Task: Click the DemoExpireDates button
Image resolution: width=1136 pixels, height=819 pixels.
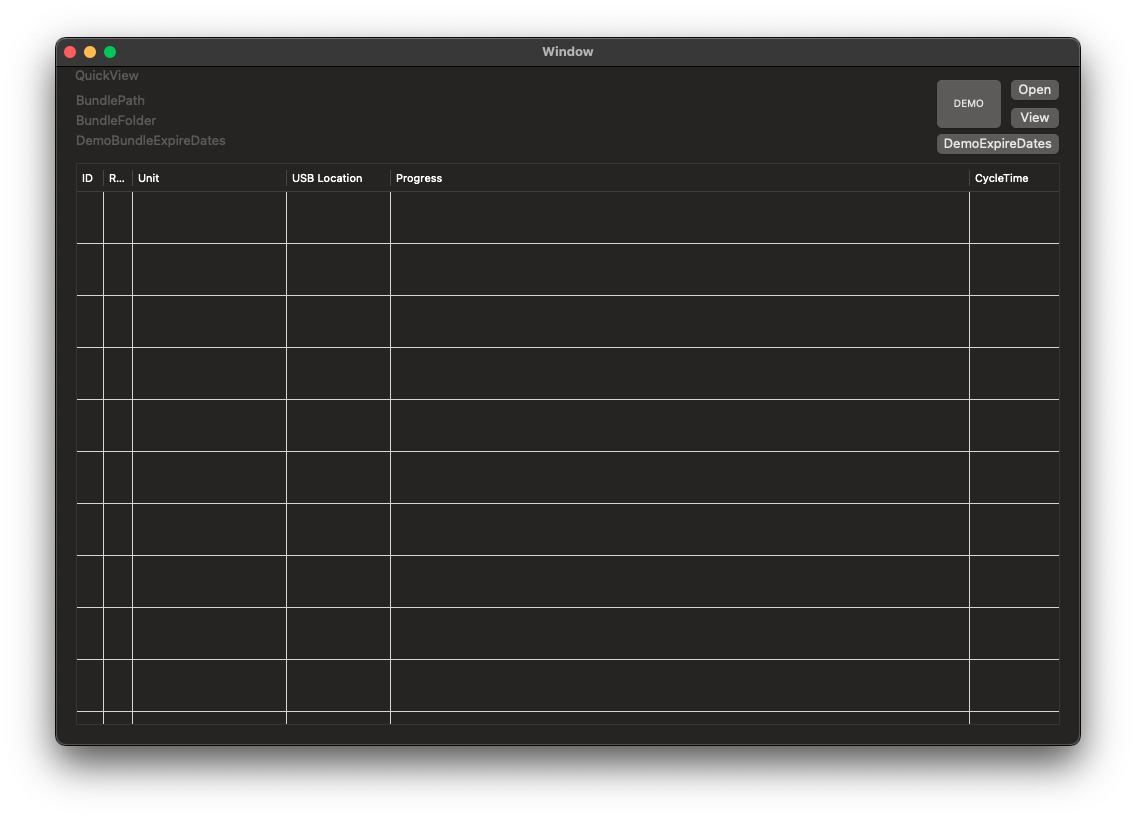Action: tap(997, 144)
